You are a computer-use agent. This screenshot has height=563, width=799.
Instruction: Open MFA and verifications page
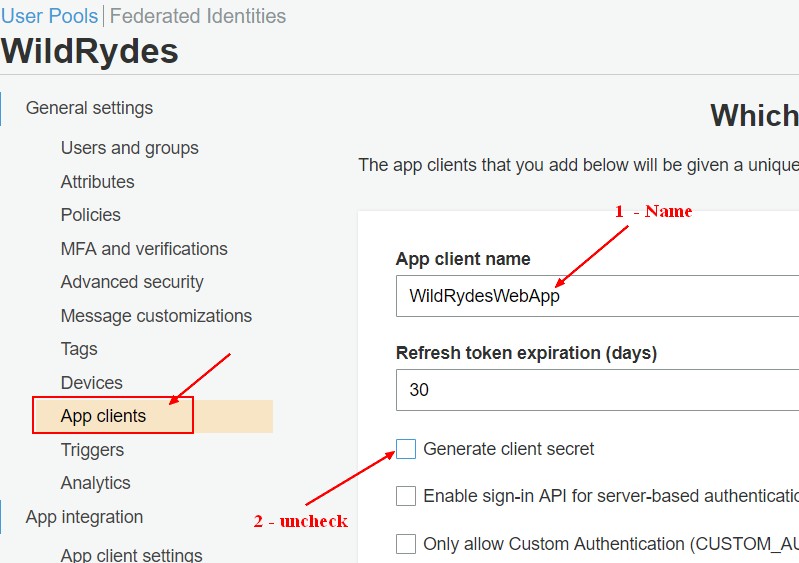coord(144,249)
